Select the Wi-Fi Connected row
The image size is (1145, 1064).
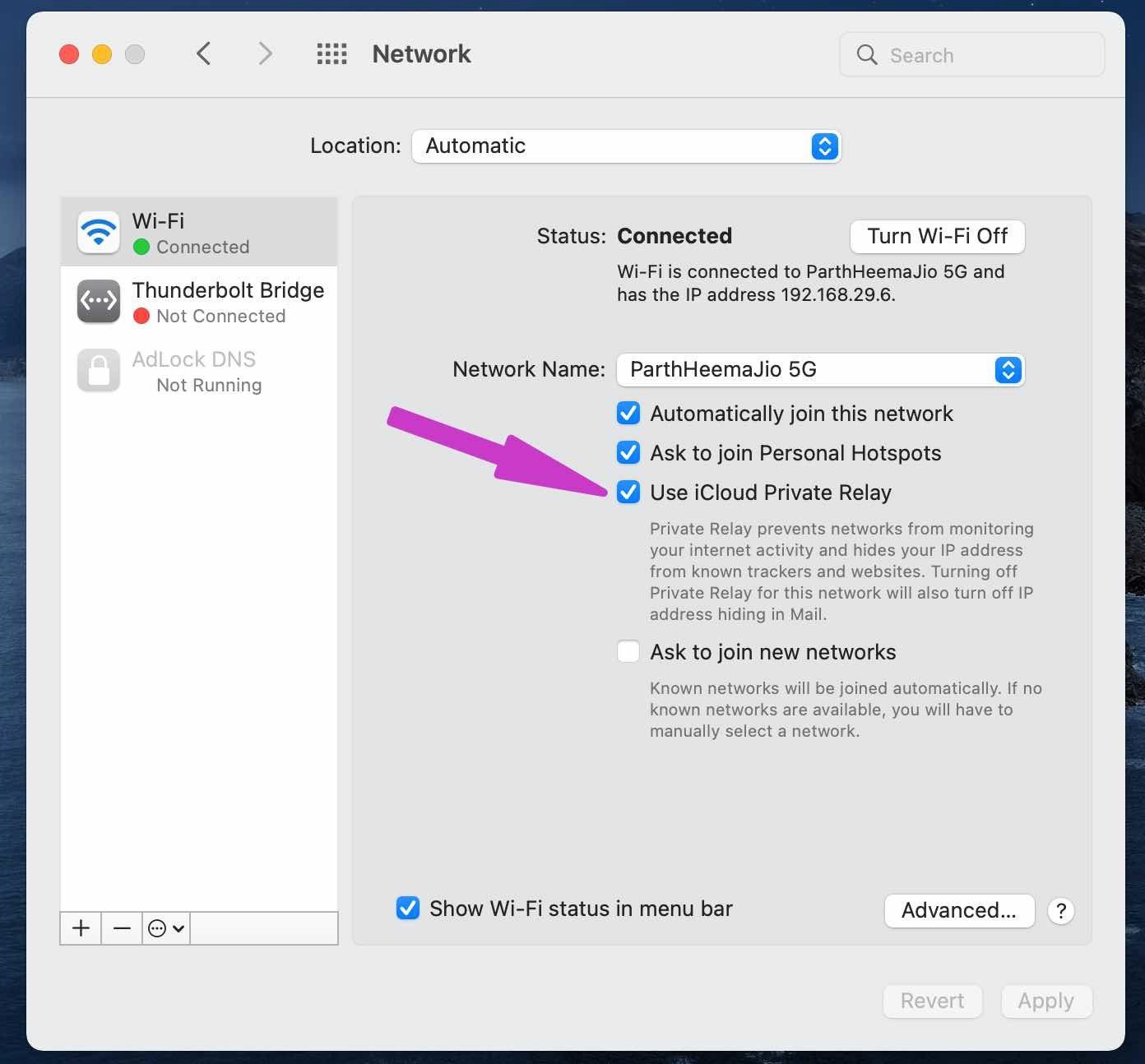(199, 232)
